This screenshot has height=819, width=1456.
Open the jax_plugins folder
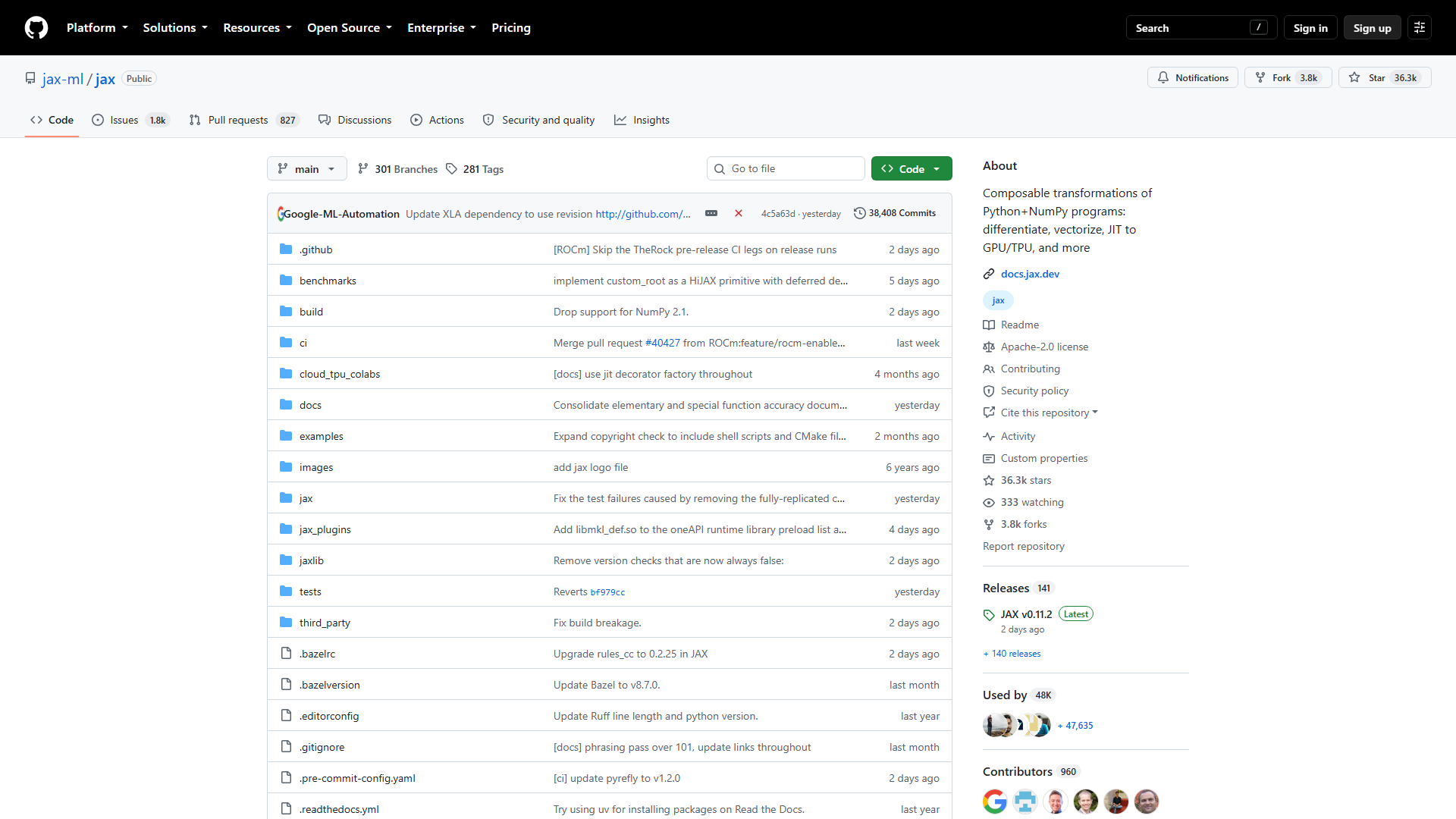[325, 529]
